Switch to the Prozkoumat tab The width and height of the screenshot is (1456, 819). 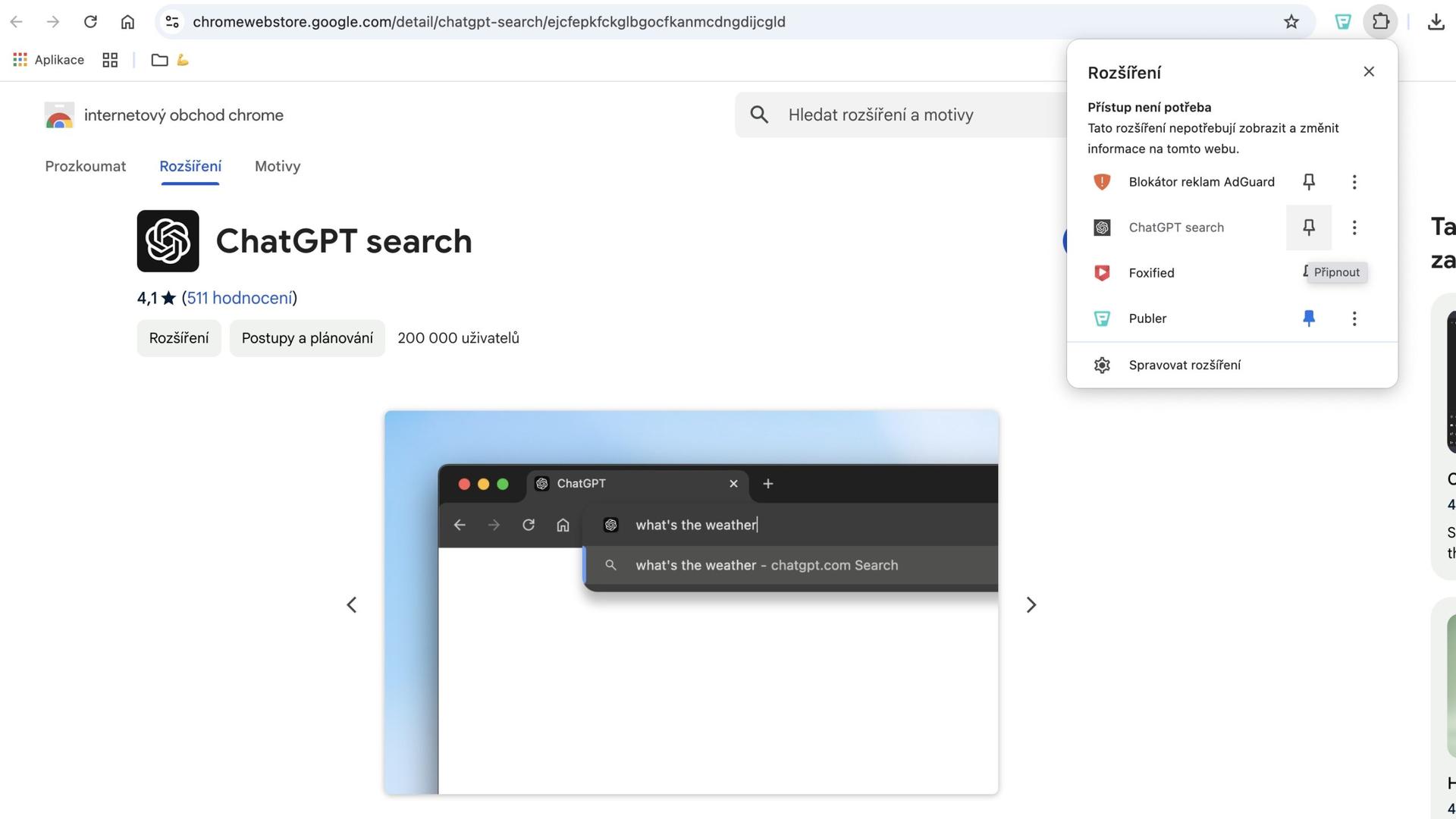pos(86,166)
